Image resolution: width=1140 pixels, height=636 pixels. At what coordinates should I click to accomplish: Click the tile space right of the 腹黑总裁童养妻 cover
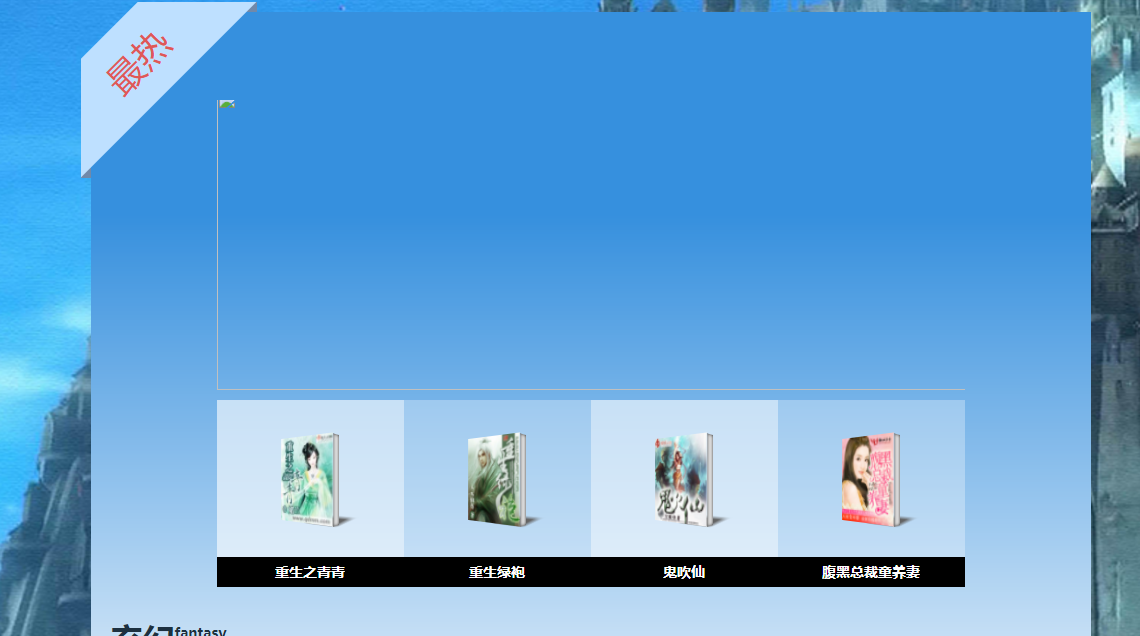(x=940, y=479)
